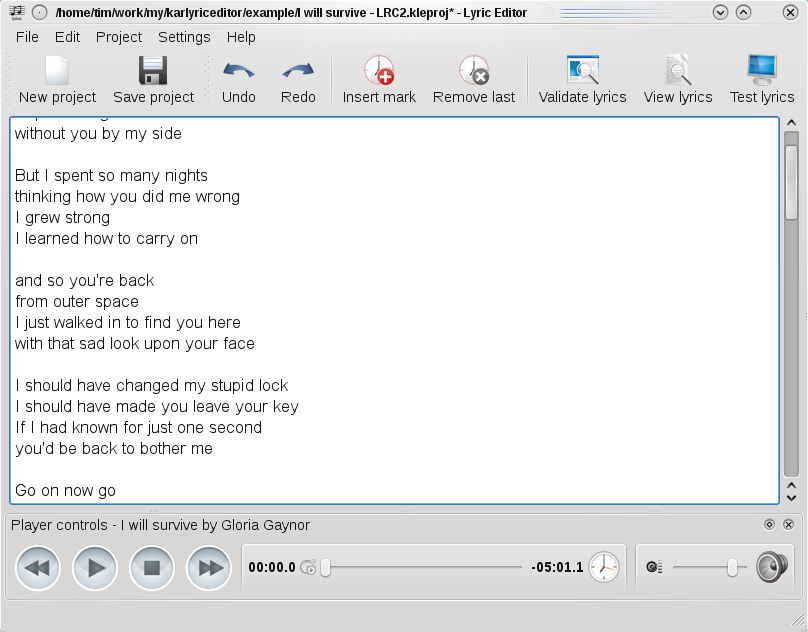Validate the lyrics
808x632 pixels.
coord(582,80)
